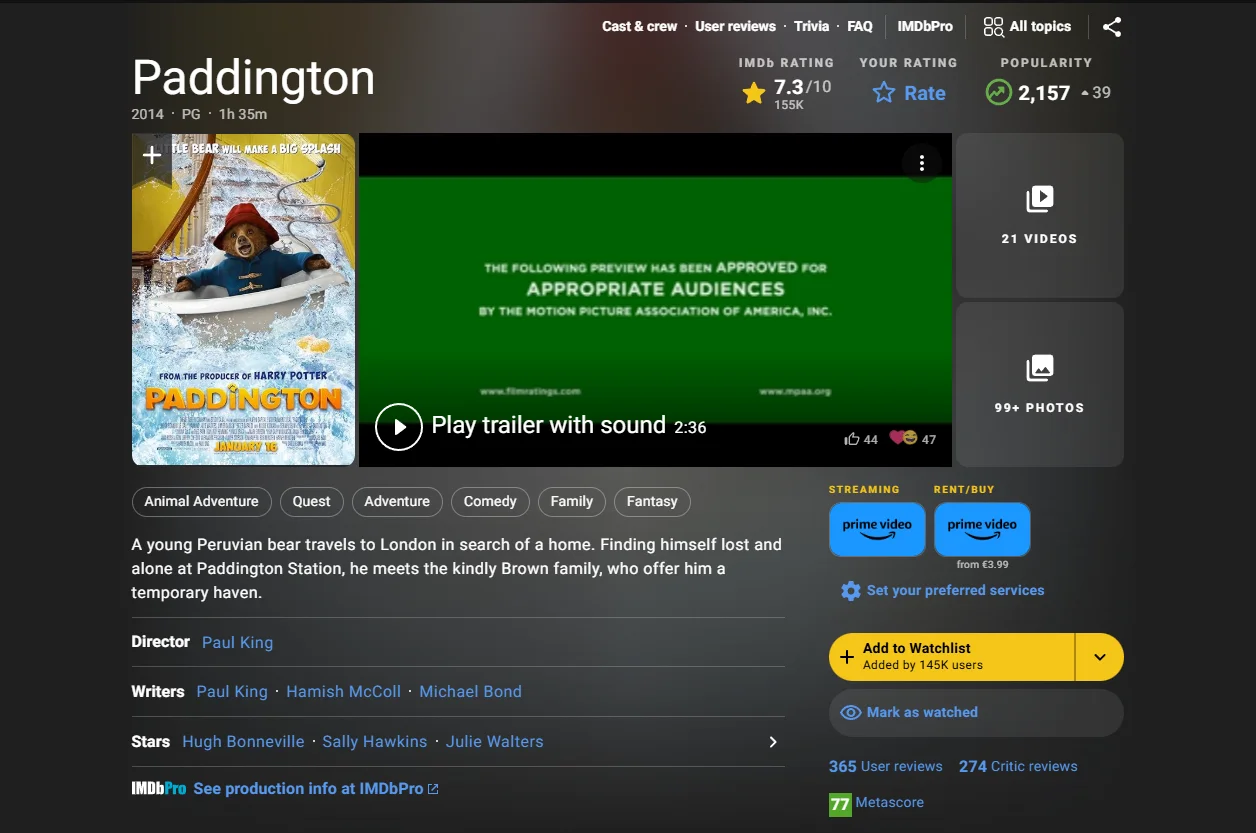Visit director Paul King's page

[237, 642]
